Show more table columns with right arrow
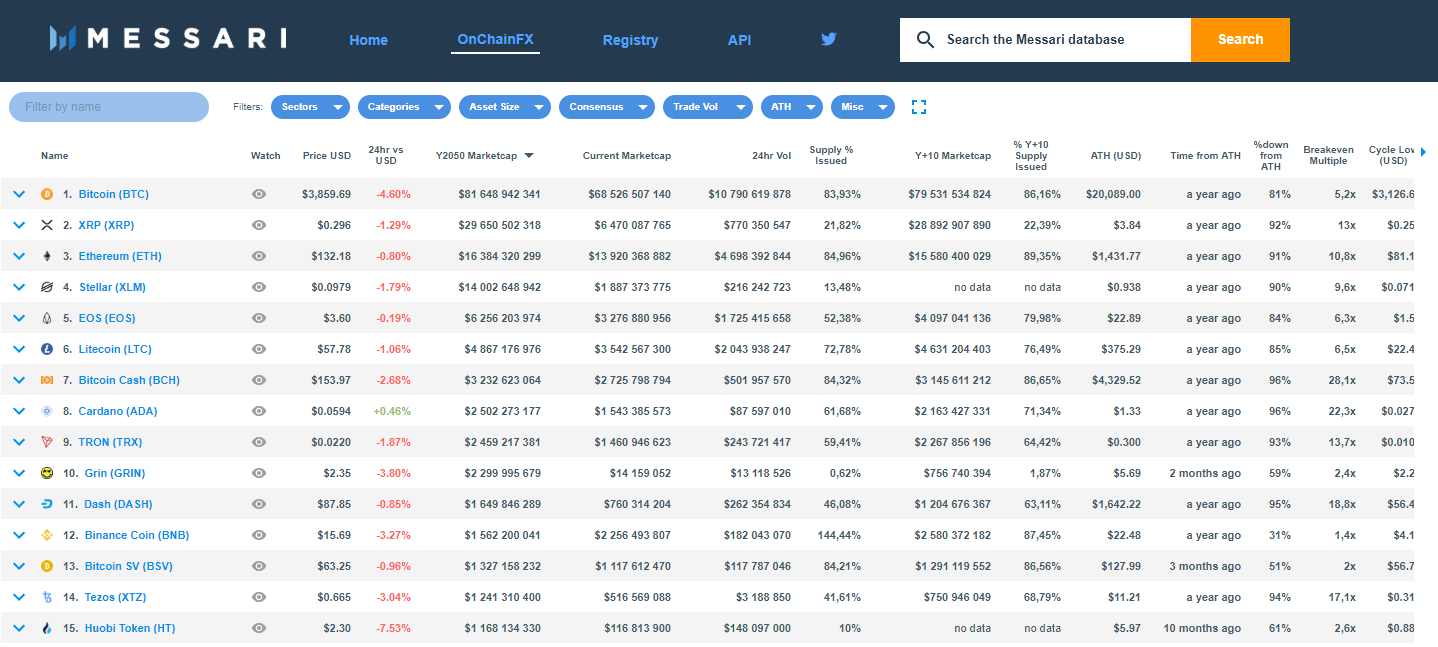 1423,152
